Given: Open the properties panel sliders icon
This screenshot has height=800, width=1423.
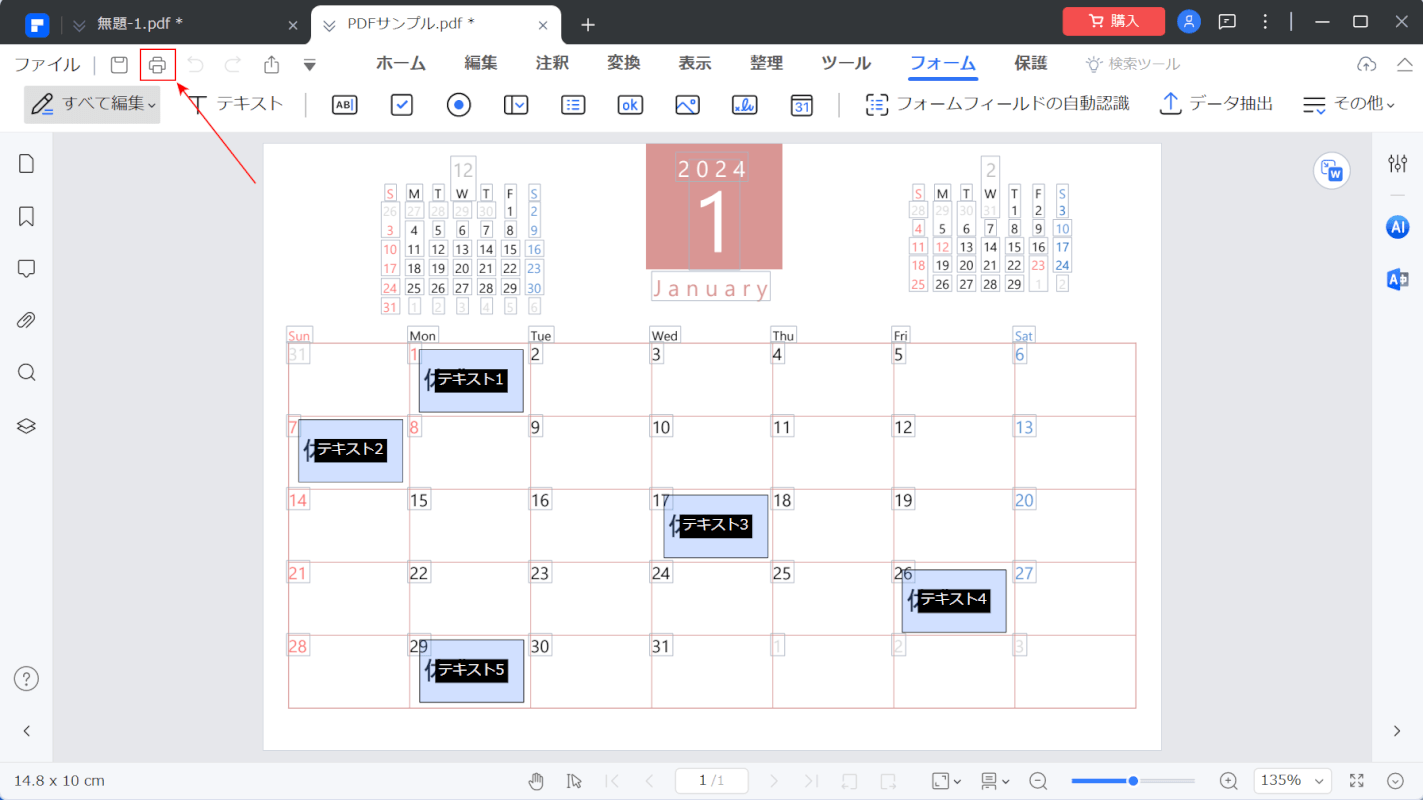Looking at the screenshot, I should pyautogui.click(x=1398, y=163).
